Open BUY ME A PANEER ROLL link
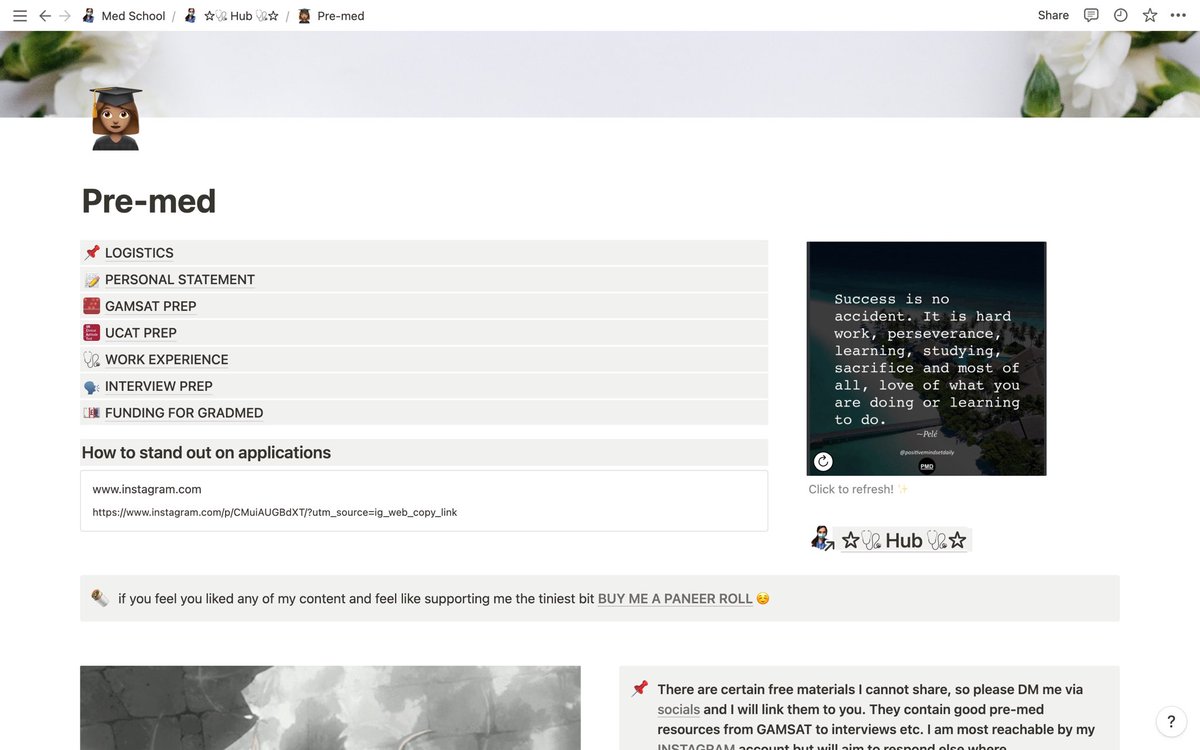The width and height of the screenshot is (1200, 750). point(675,599)
